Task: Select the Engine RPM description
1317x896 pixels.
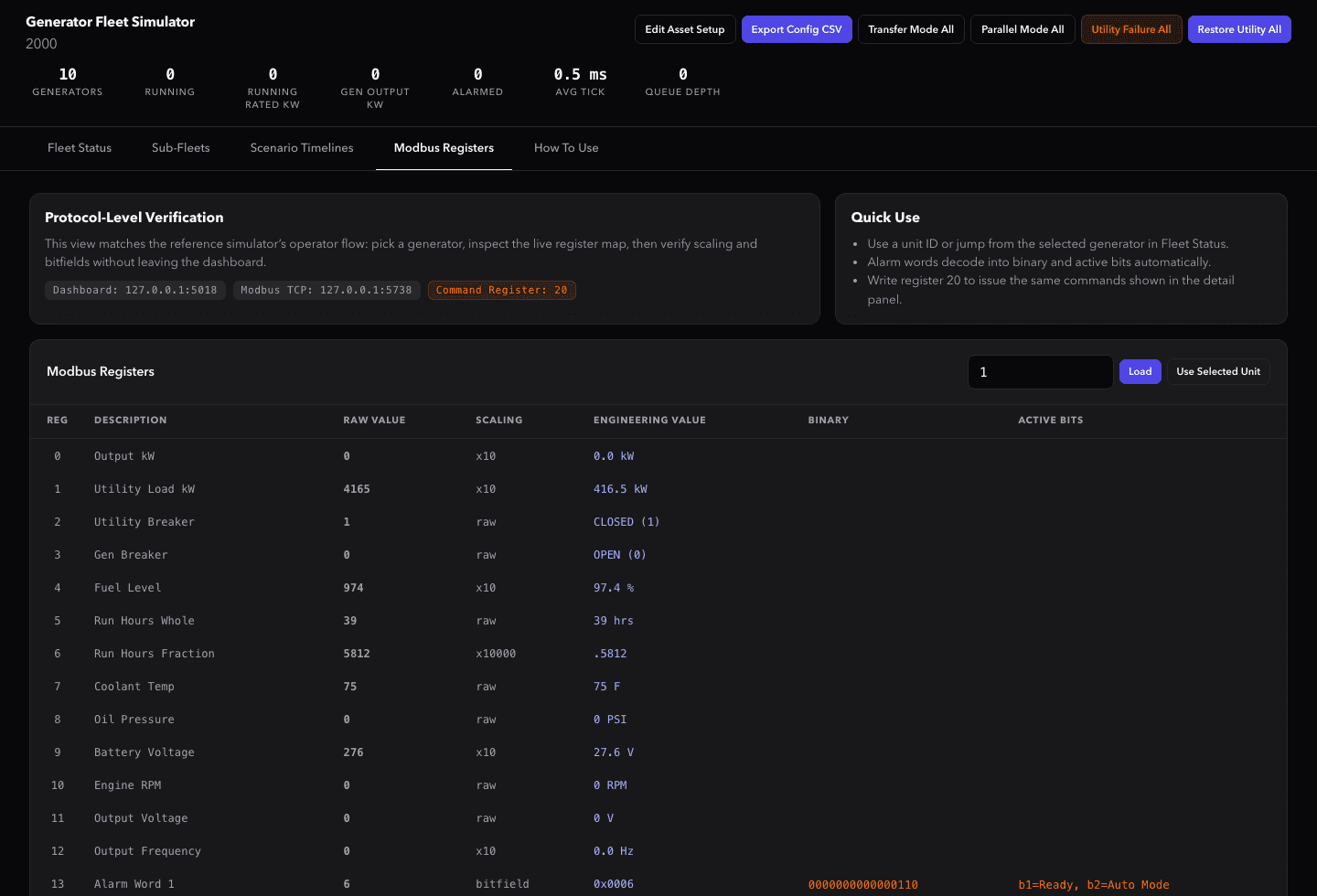Action: coord(128,785)
